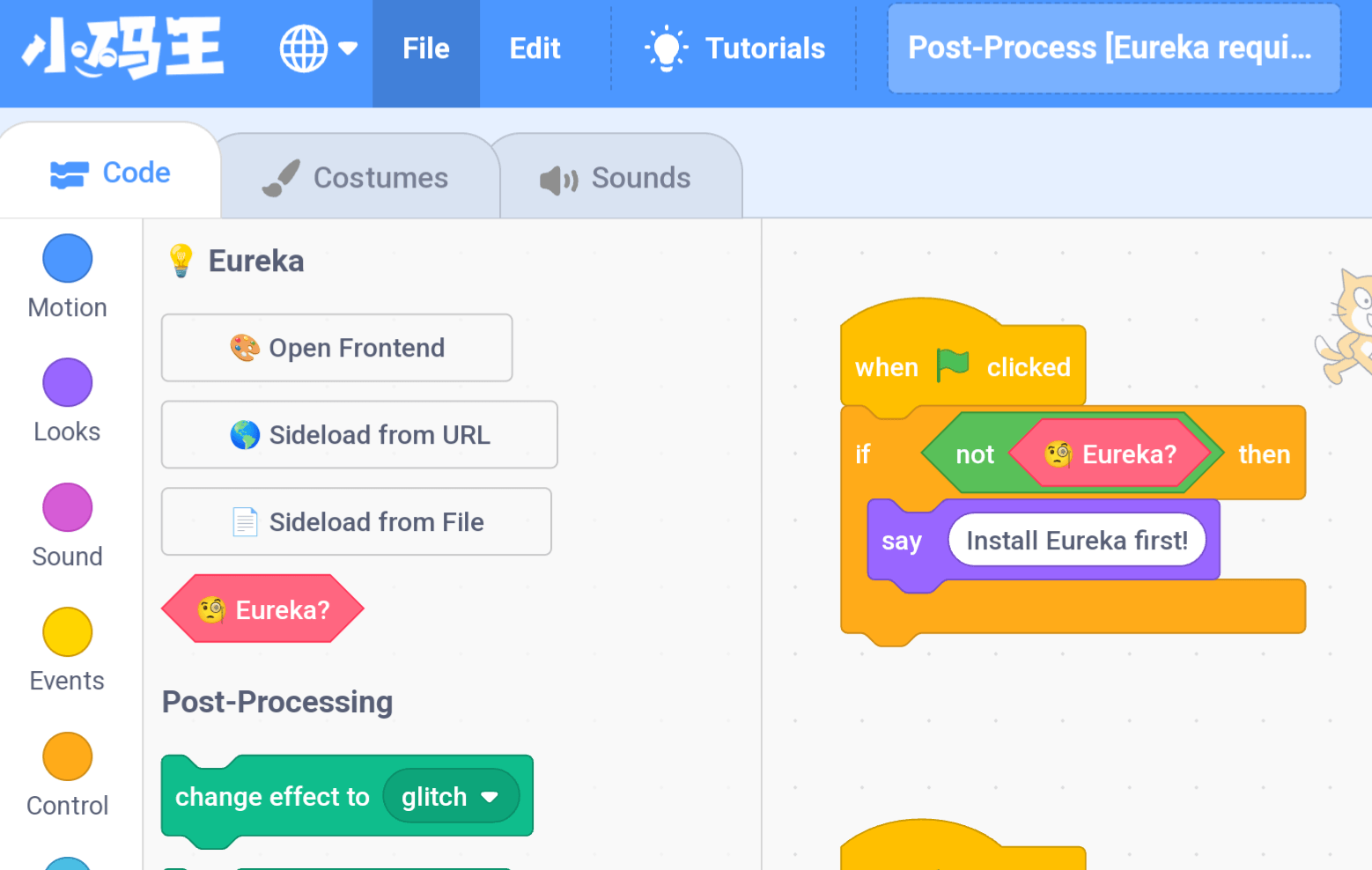Open the Events block category
1372x870 pixels.
(67, 651)
